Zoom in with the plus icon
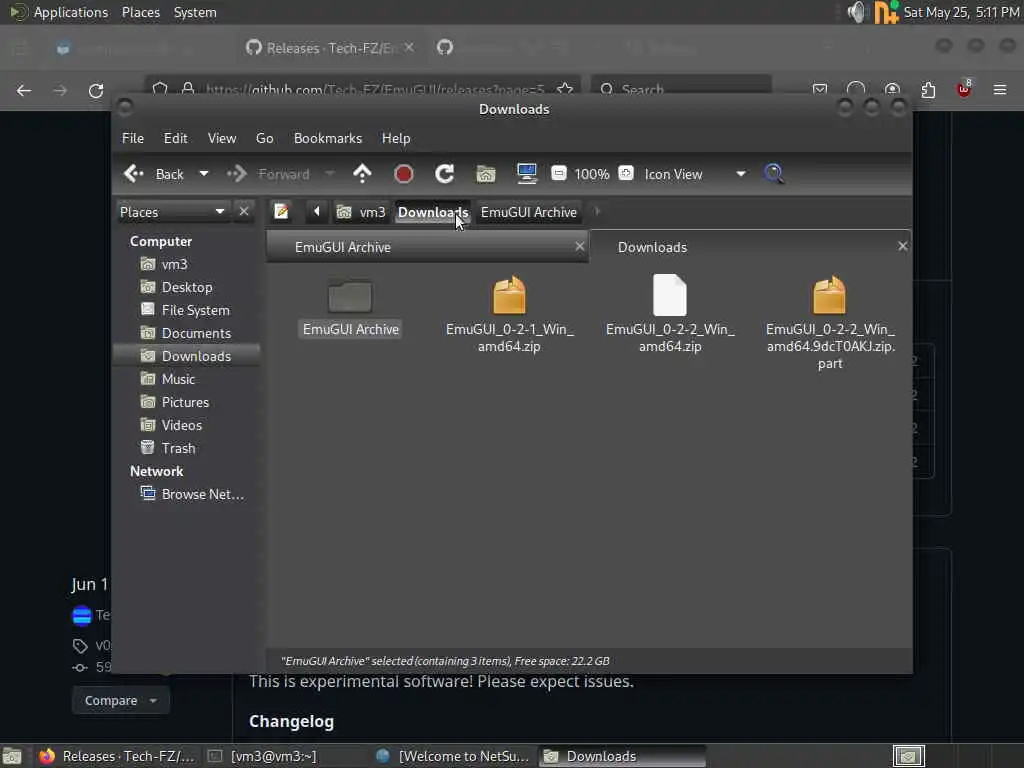 (x=626, y=173)
